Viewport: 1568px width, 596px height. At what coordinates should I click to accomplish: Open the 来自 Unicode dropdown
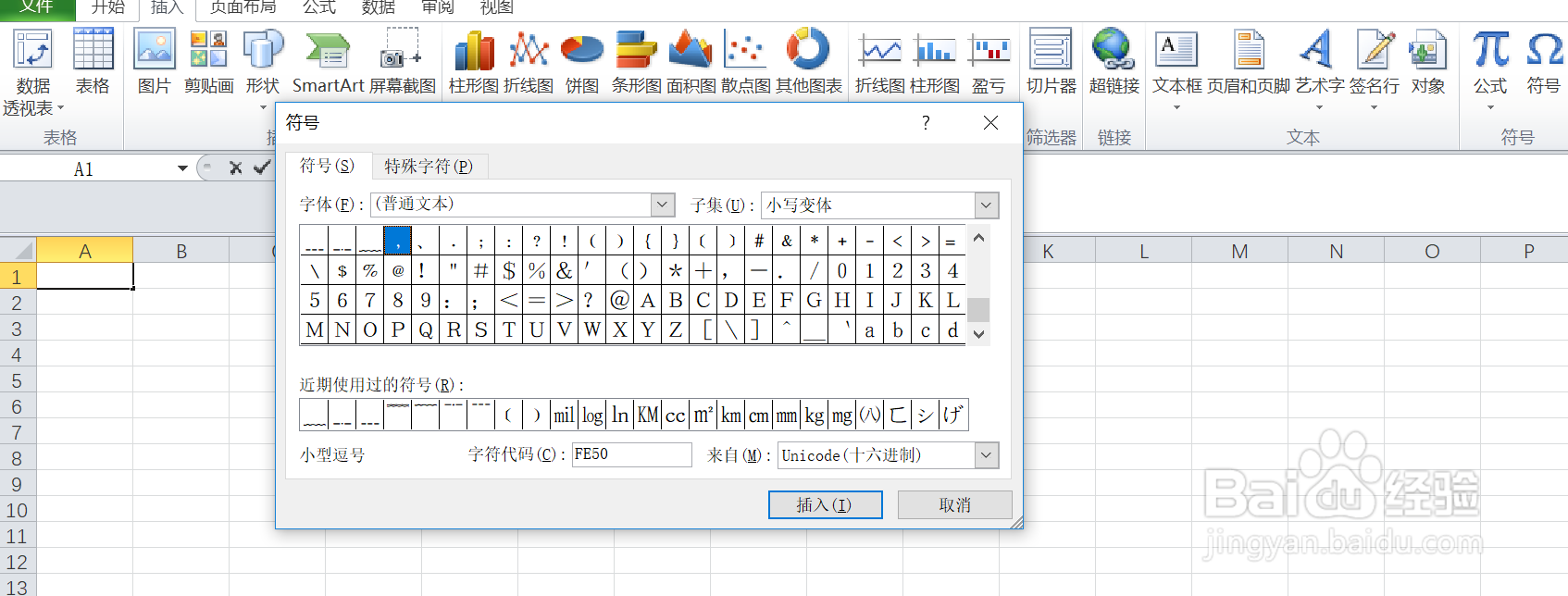tap(987, 454)
